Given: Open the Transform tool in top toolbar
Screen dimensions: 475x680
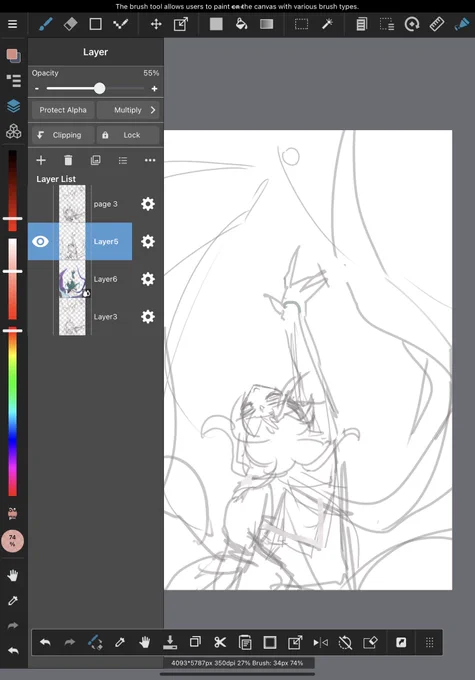Looking at the screenshot, I should 180,24.
